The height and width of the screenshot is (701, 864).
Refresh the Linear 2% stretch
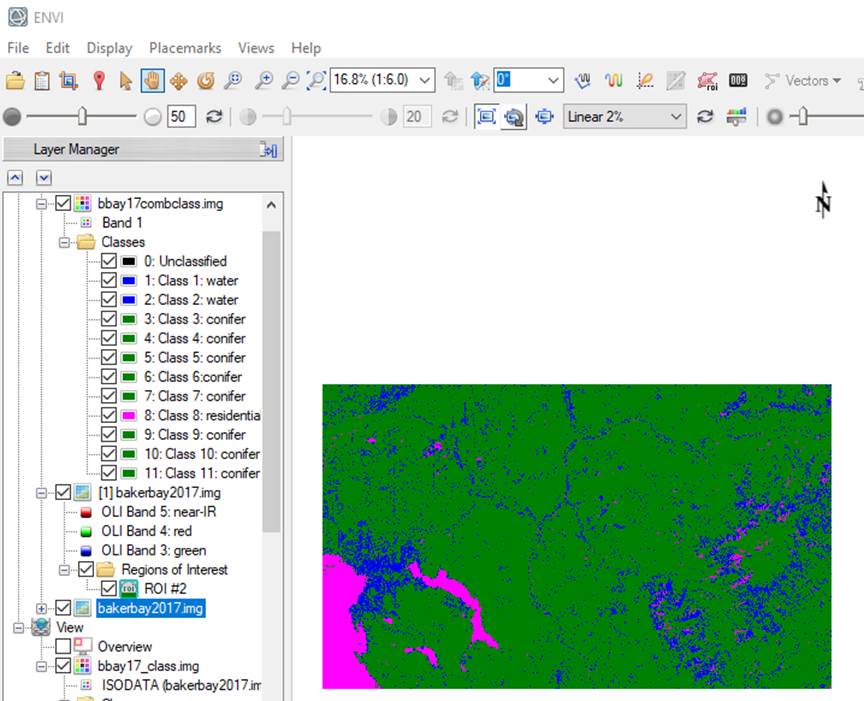[x=705, y=116]
